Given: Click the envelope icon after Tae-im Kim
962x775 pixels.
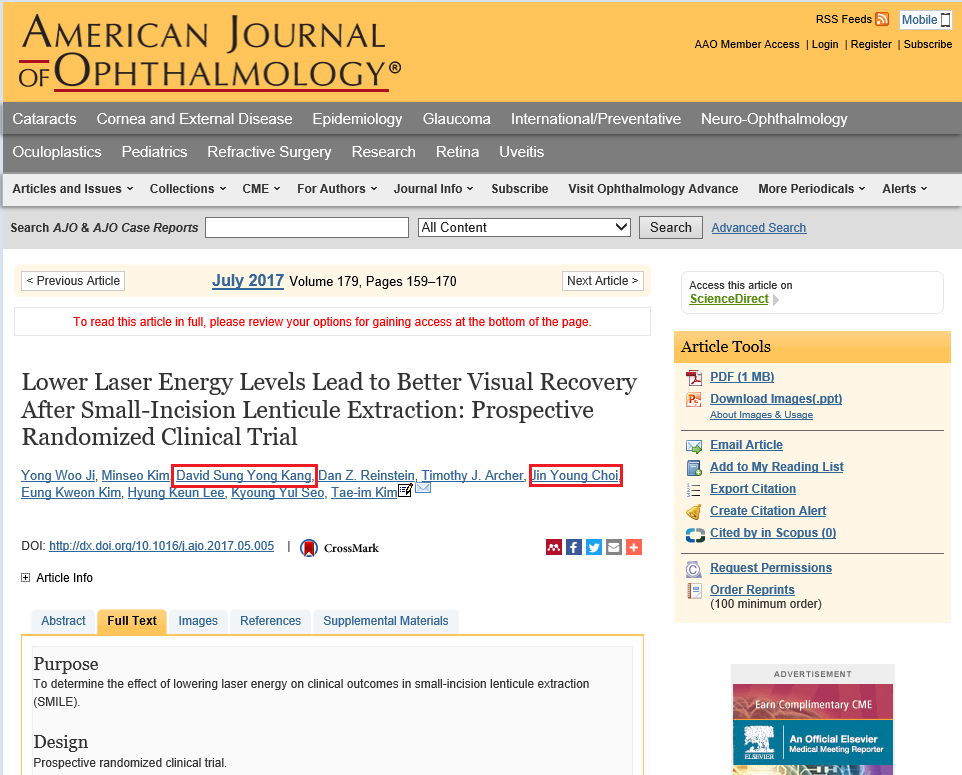Looking at the screenshot, I should [423, 488].
